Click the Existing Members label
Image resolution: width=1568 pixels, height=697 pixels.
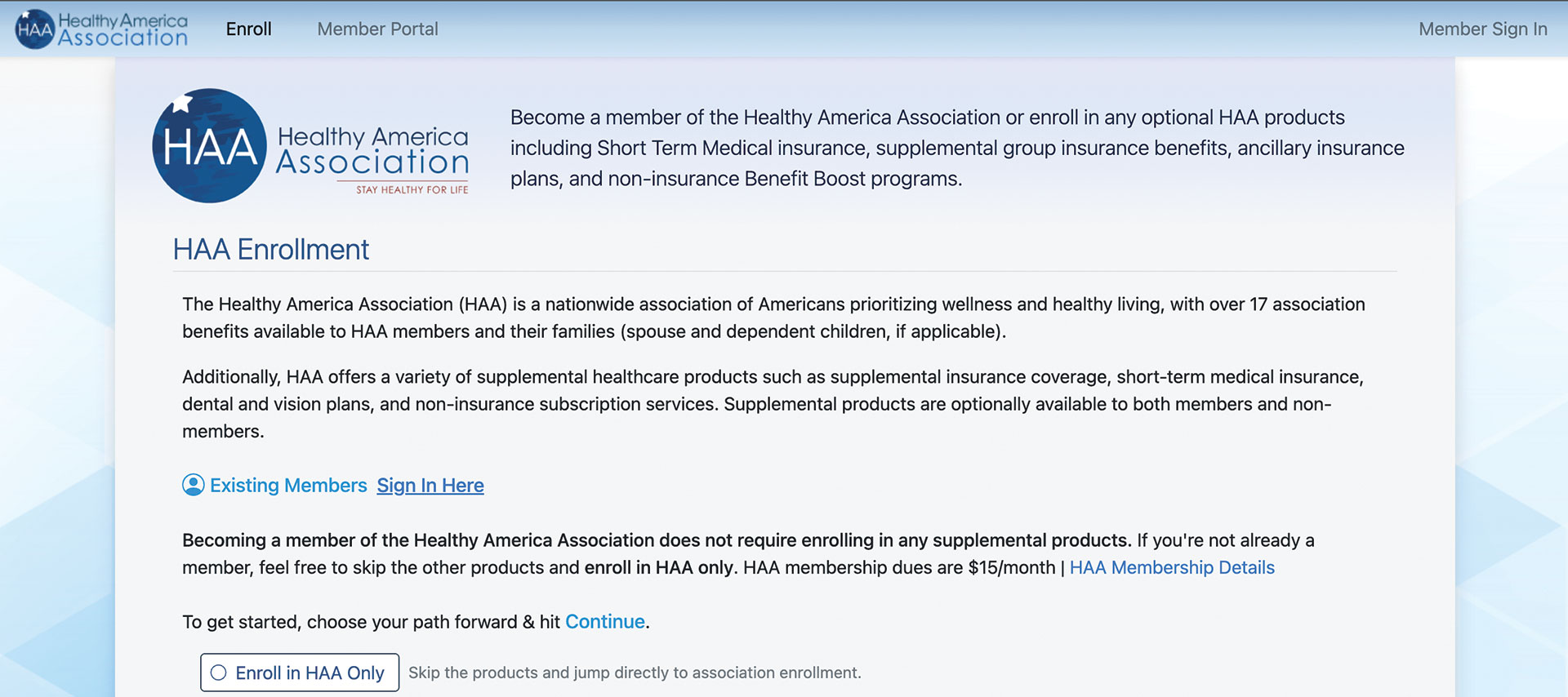288,486
